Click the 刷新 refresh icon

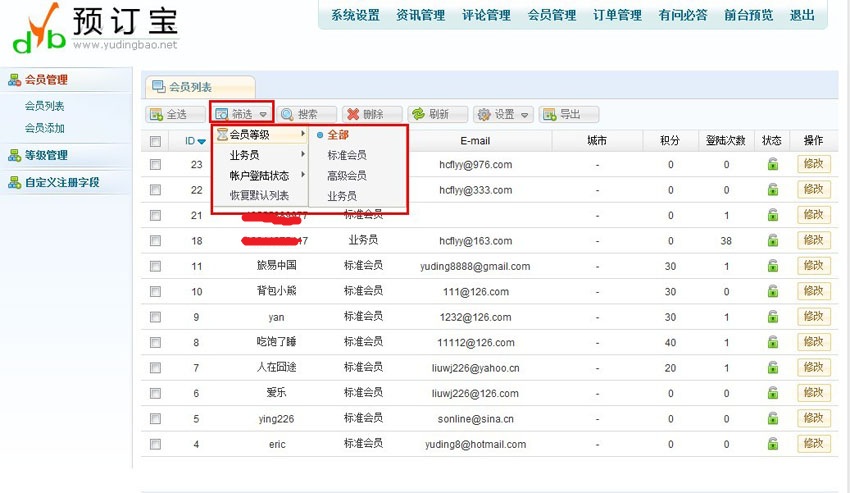[x=418, y=114]
